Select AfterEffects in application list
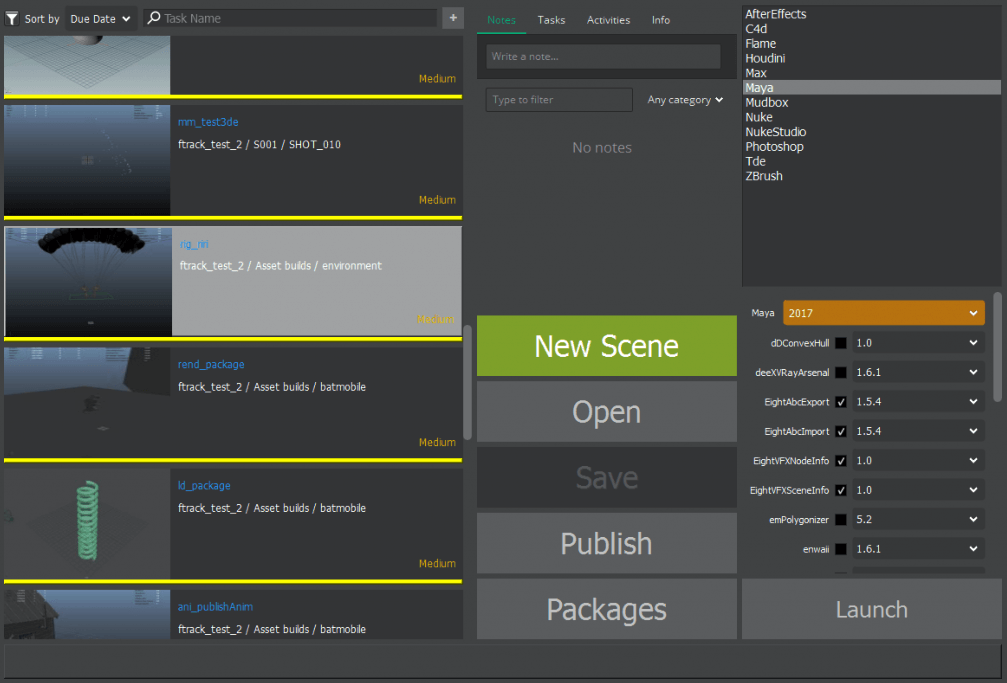This screenshot has height=683, width=1007. point(871,14)
